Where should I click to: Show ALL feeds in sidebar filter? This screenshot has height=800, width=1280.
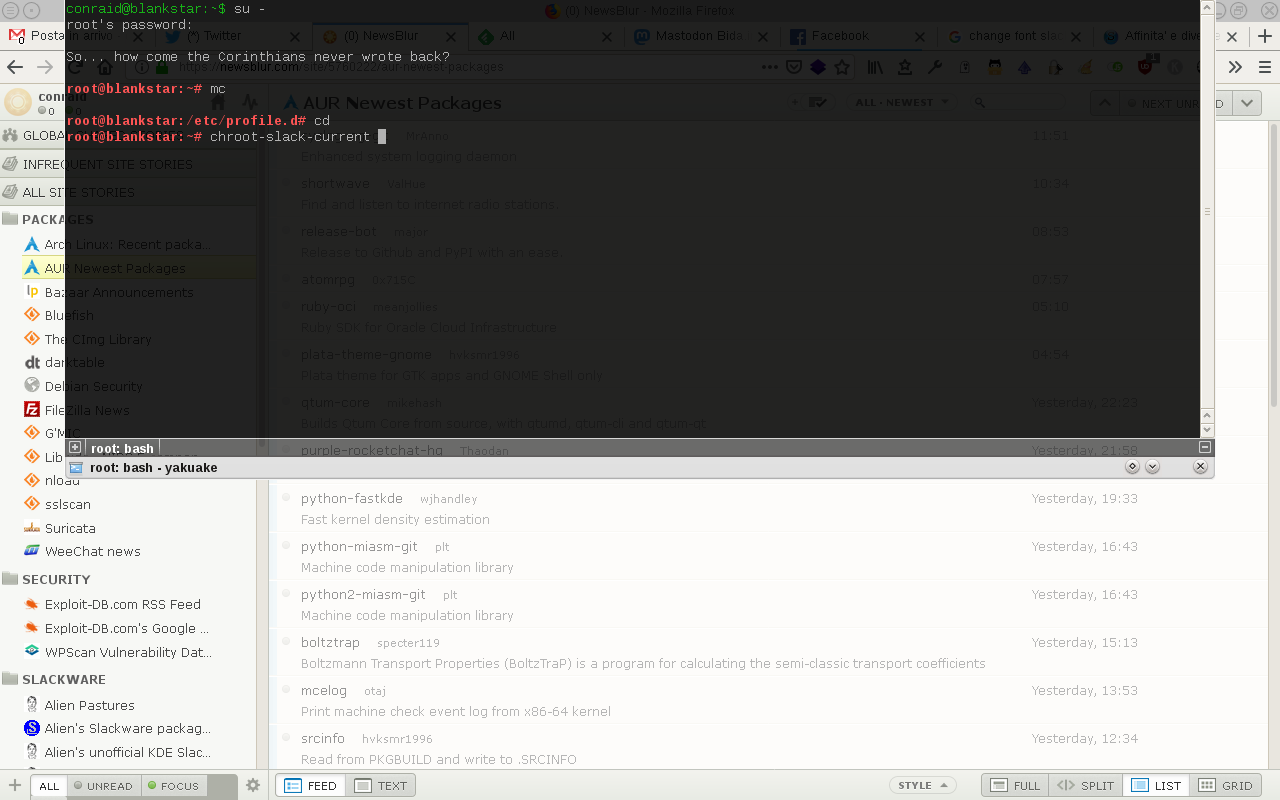[49, 786]
